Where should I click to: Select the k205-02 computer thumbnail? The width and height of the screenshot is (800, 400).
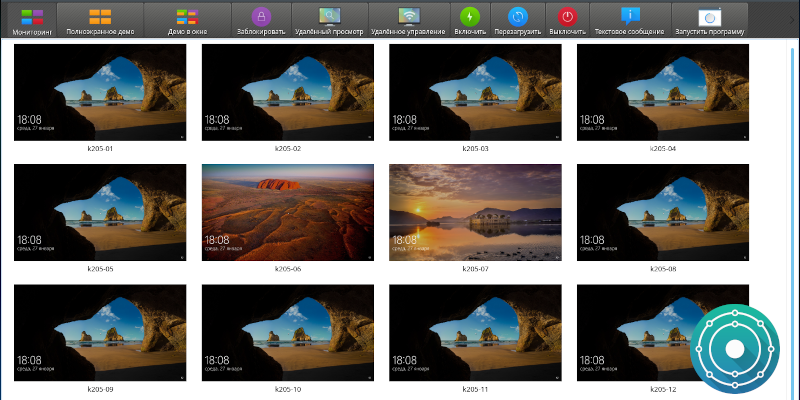pyautogui.click(x=288, y=92)
